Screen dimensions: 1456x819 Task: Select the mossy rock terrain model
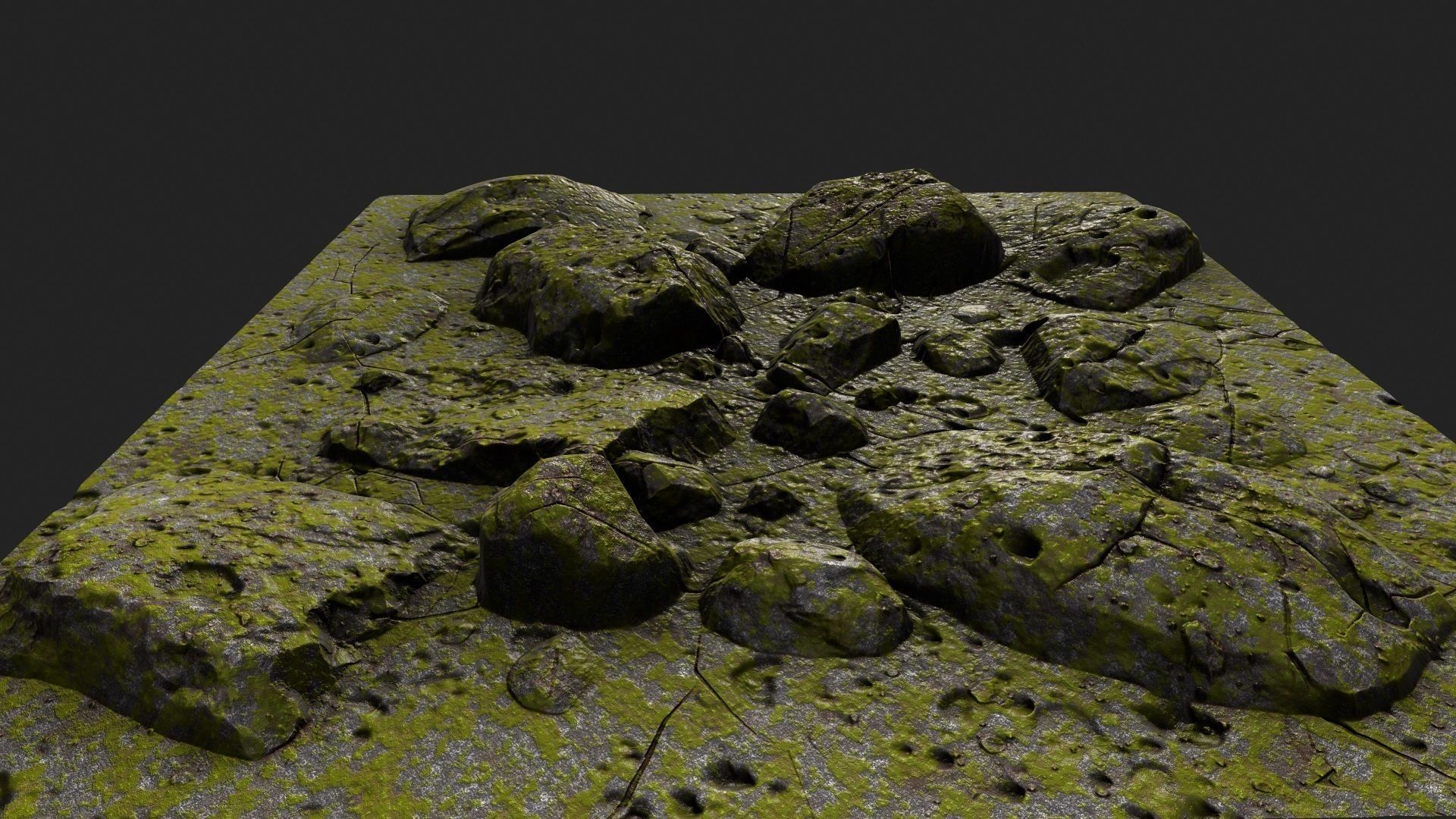coord(728,493)
